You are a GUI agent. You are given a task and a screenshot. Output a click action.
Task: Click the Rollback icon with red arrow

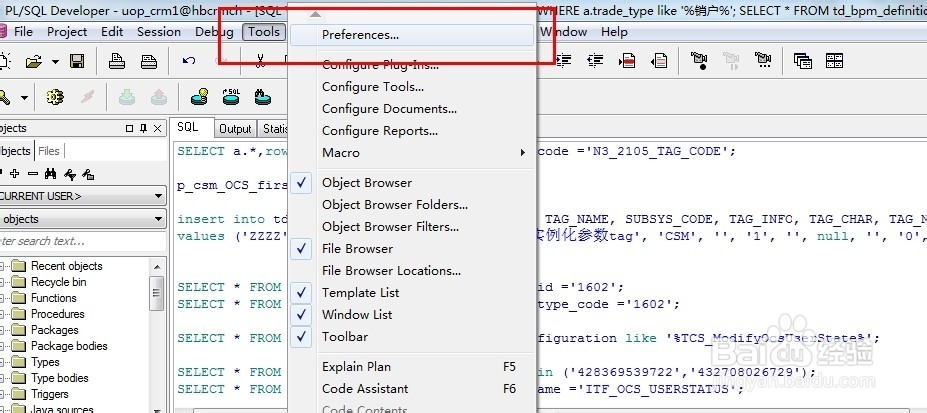click(158, 97)
